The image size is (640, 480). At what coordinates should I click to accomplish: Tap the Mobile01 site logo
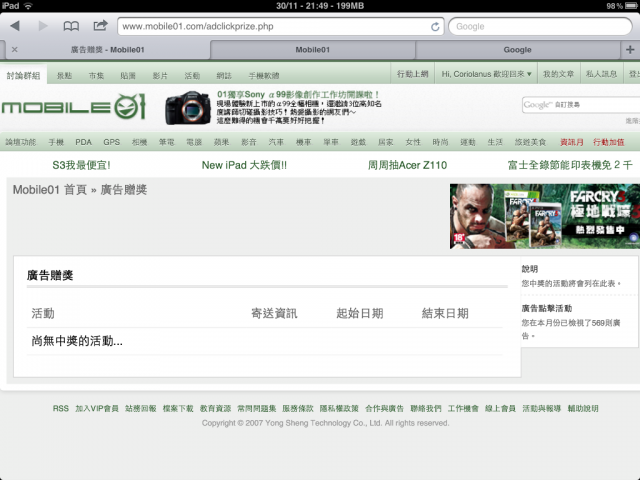click(x=73, y=107)
